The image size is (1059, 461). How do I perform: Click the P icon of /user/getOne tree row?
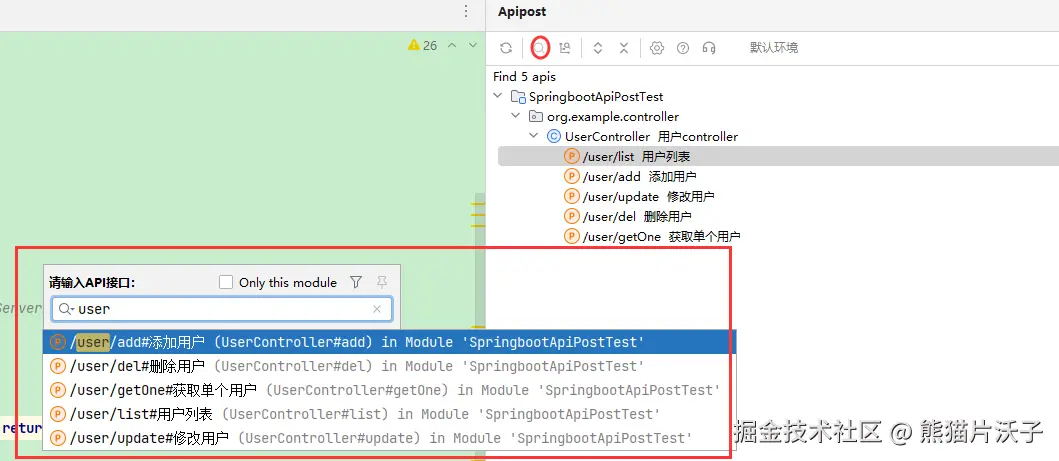tap(572, 236)
